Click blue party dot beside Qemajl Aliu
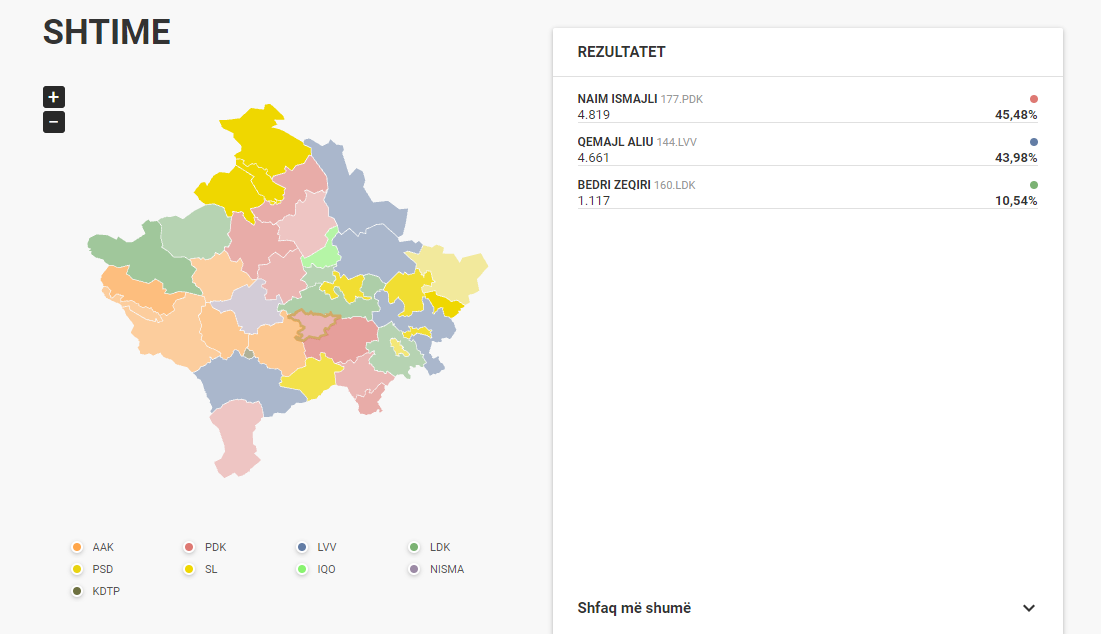Viewport: 1101px width, 634px height. pos(1034,142)
